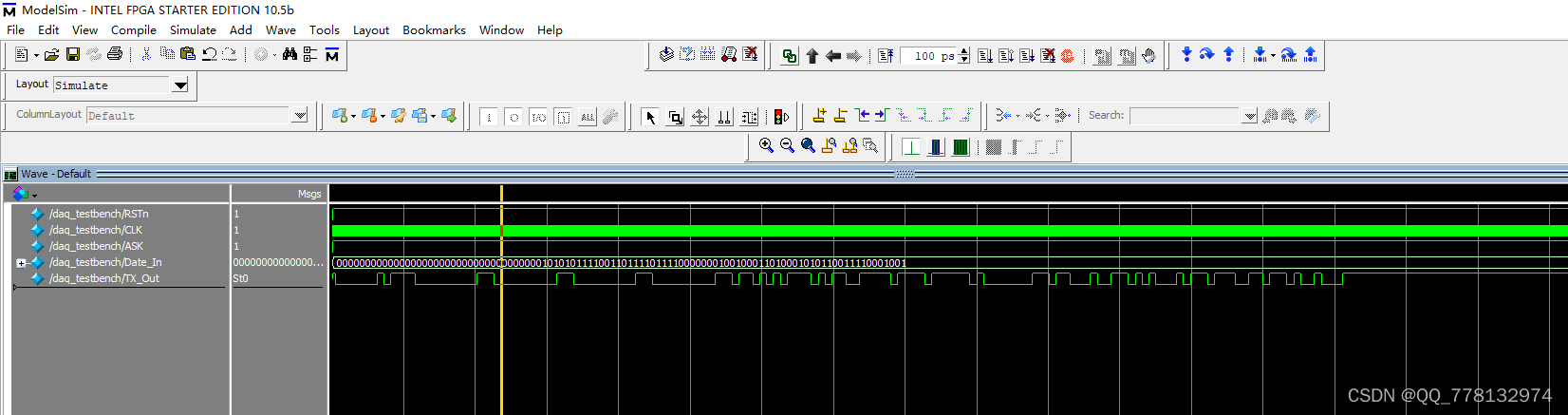Step over with the curved blue arrow
This screenshot has height=415, width=1568.
click(x=1207, y=55)
